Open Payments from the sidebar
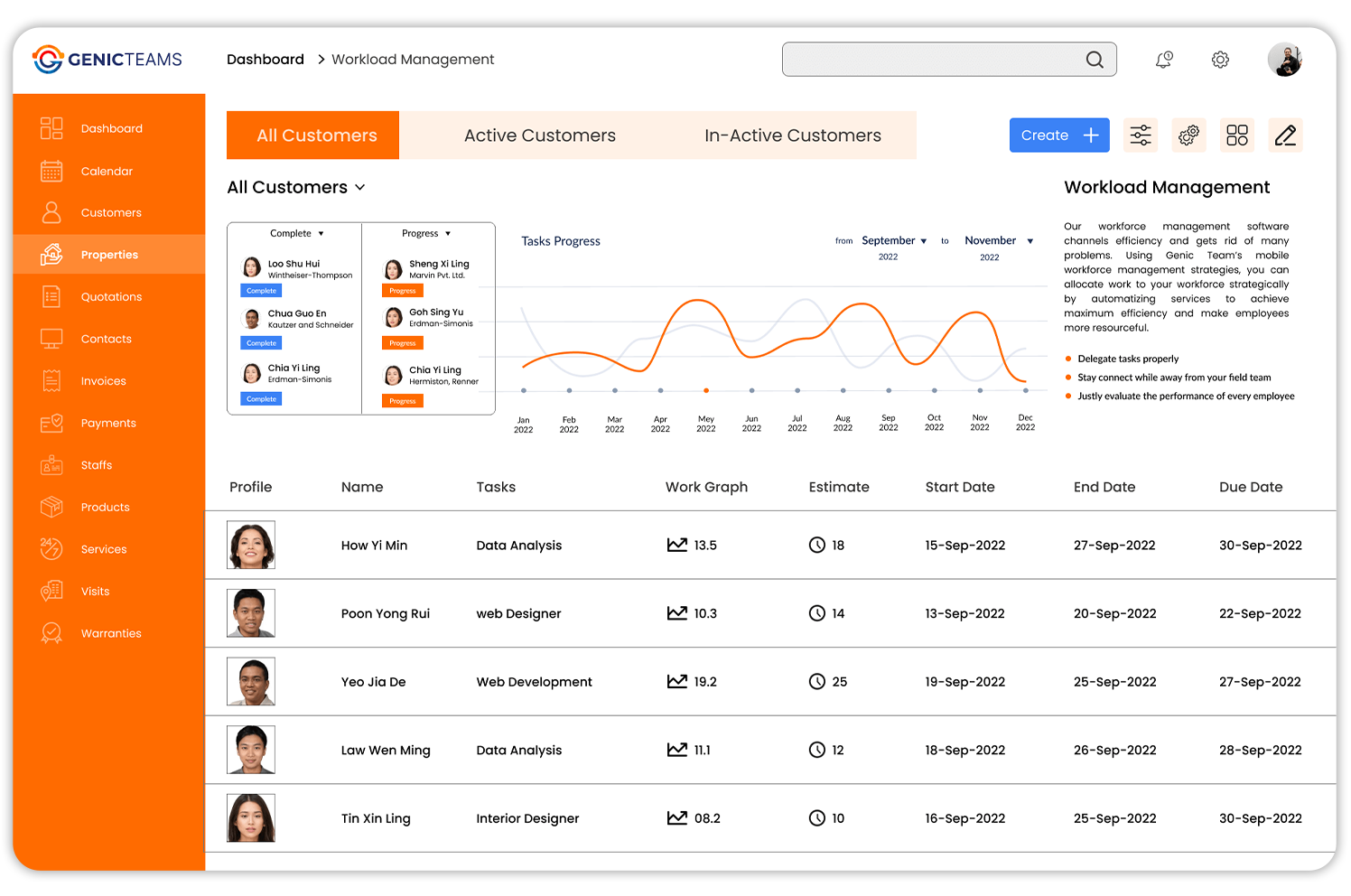The height and width of the screenshot is (896, 1351). tap(109, 423)
